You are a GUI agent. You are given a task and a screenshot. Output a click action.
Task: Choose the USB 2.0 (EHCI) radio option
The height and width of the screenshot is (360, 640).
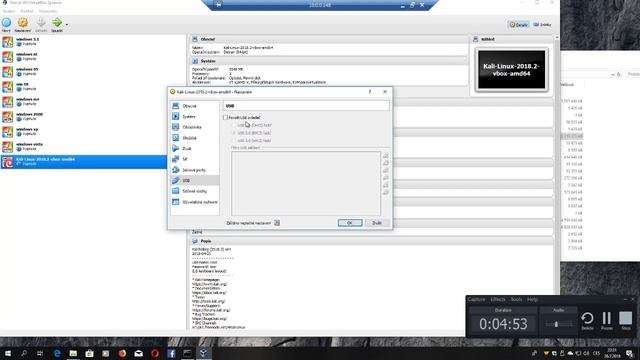click(234, 133)
